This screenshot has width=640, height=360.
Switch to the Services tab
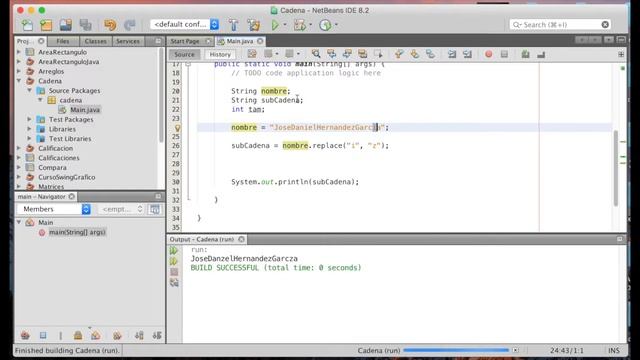coord(128,41)
